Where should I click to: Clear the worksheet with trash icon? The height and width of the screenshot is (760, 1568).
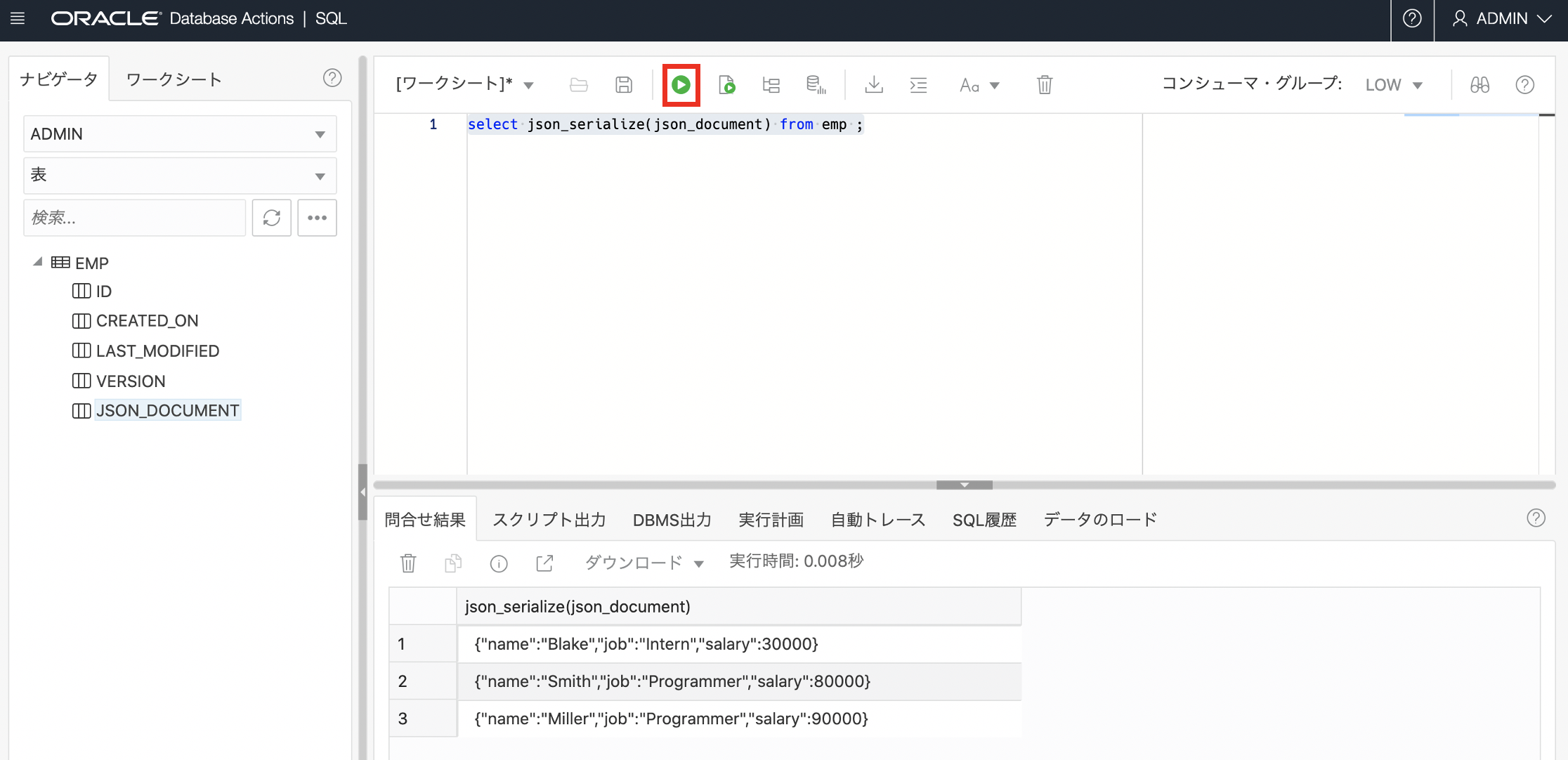[x=1045, y=85]
